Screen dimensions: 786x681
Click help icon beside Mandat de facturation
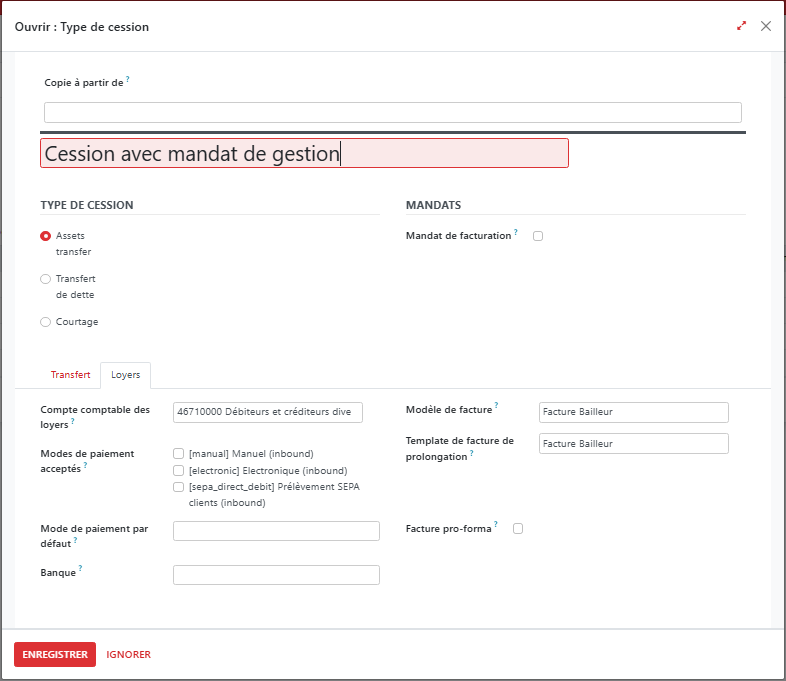coord(516,232)
